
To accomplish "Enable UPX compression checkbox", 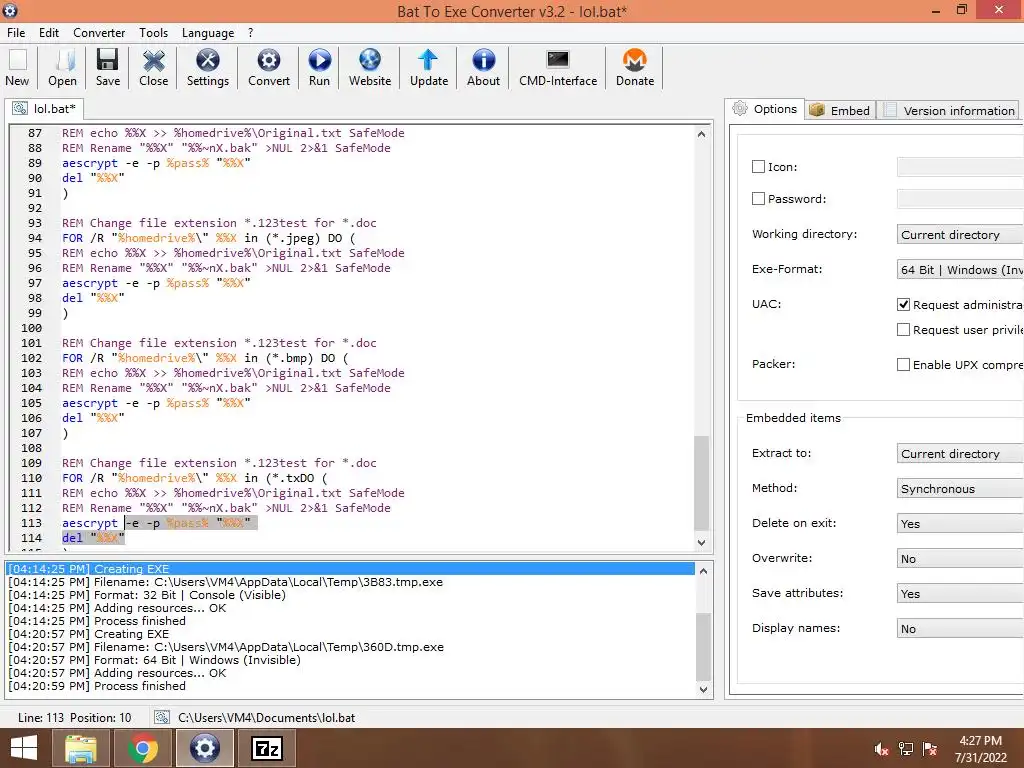I will [903, 364].
